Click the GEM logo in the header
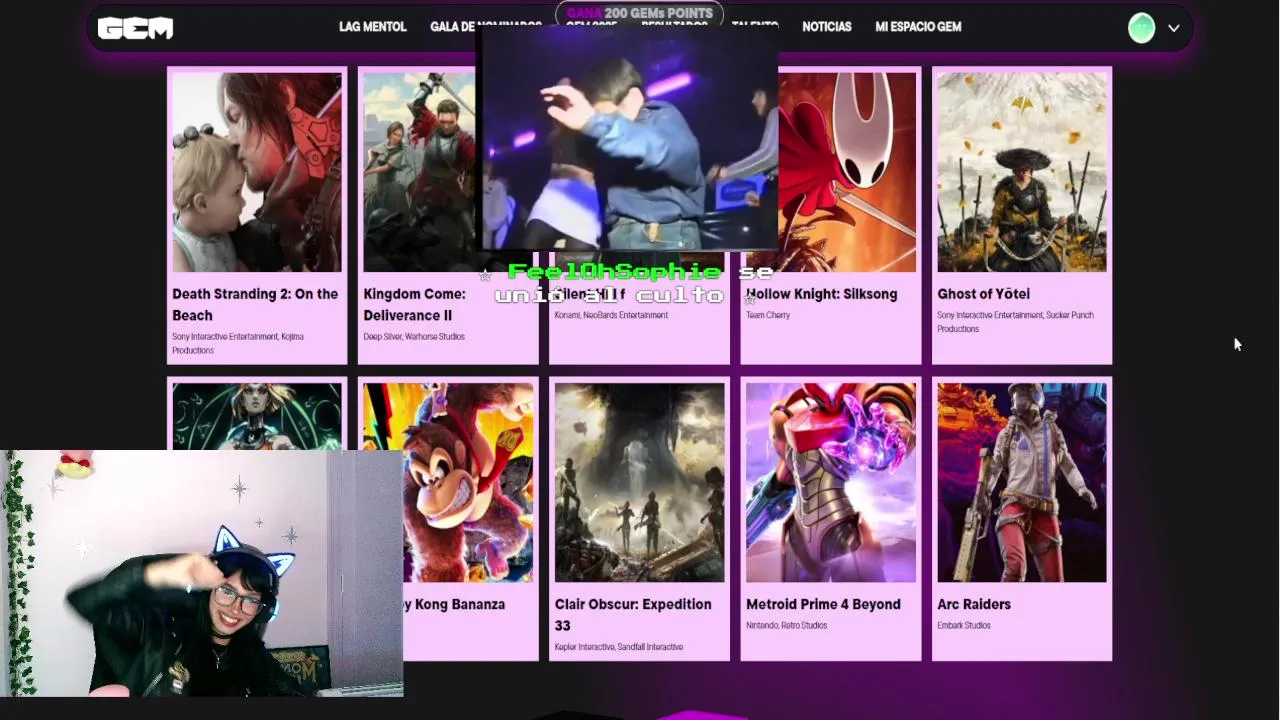 point(135,28)
